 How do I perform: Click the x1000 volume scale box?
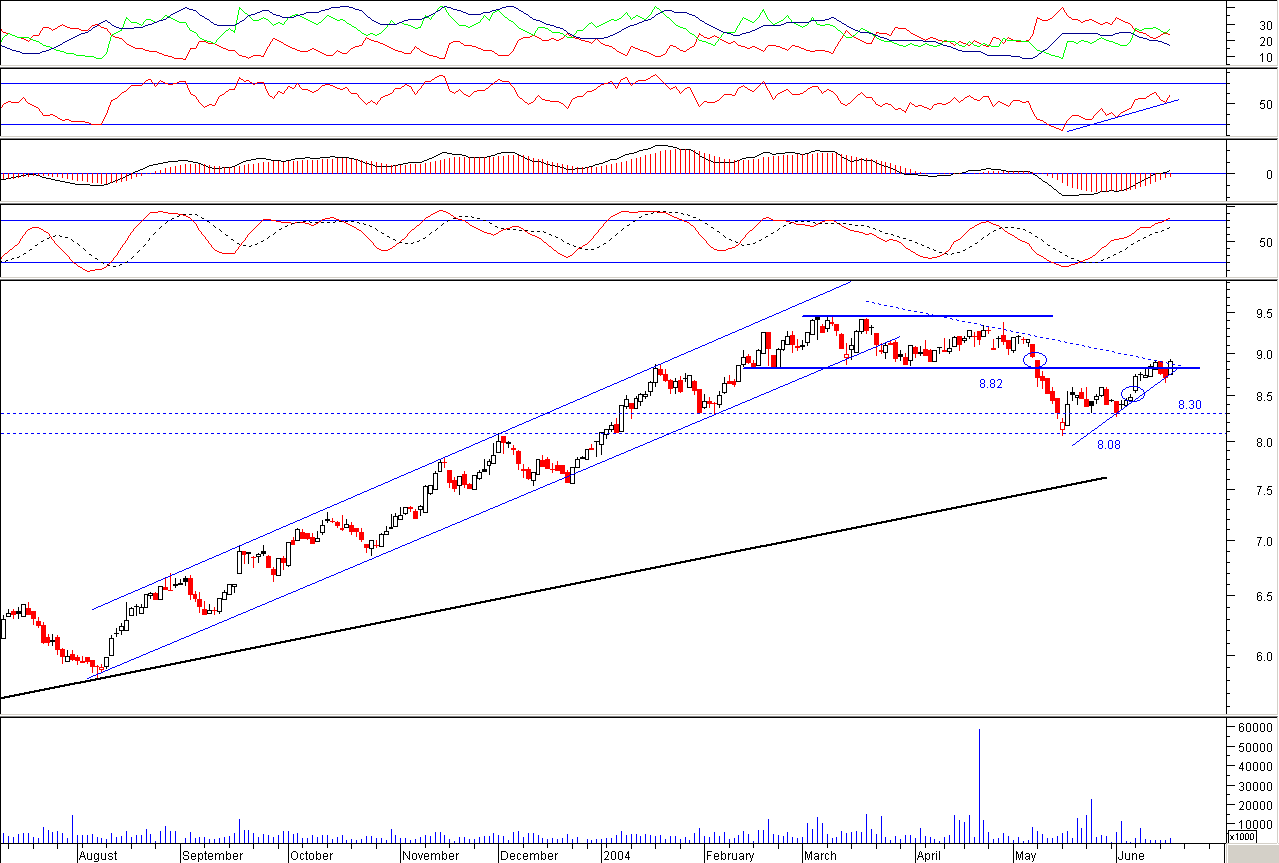1242,836
